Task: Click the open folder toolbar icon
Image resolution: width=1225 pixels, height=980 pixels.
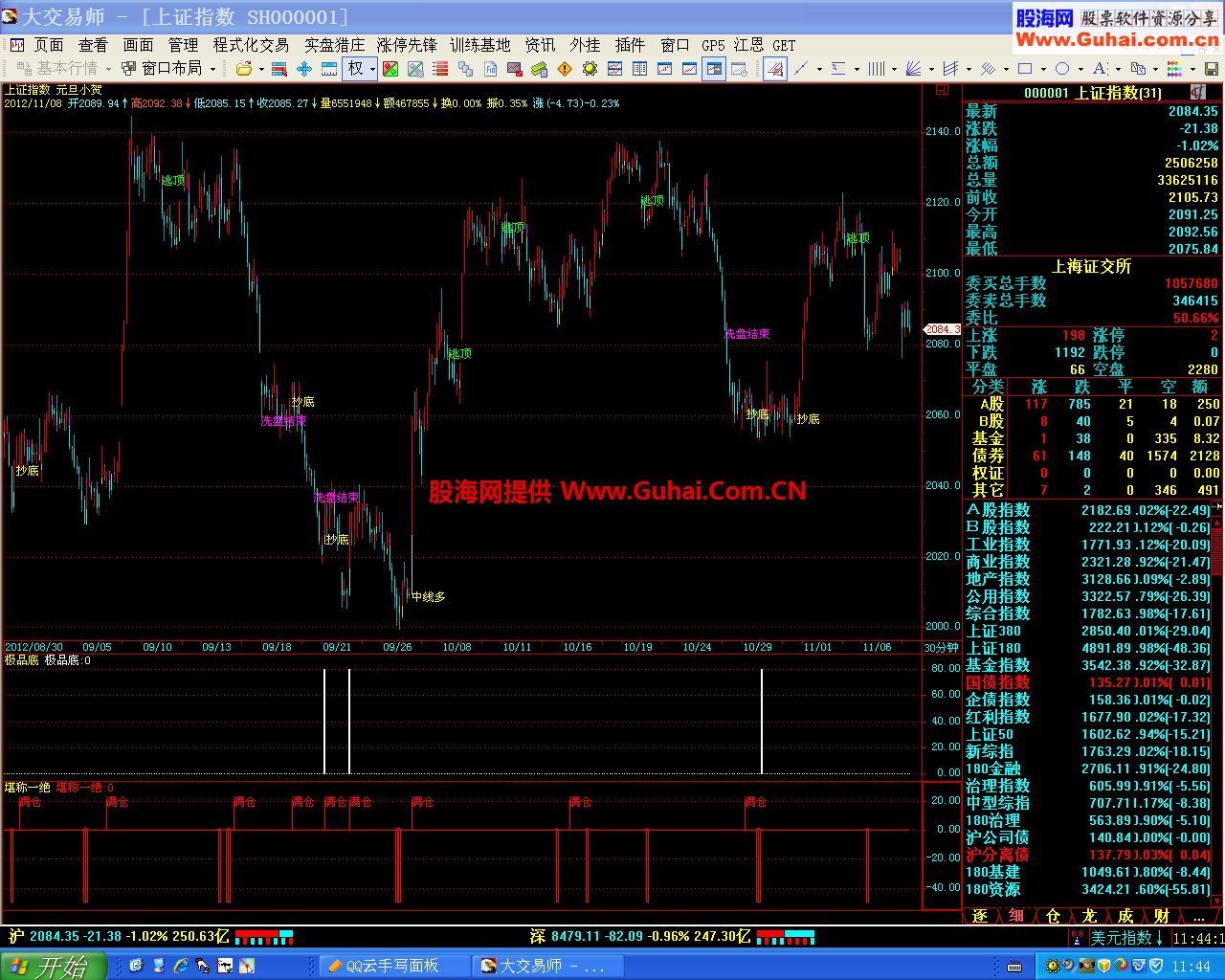Action: [x=244, y=69]
